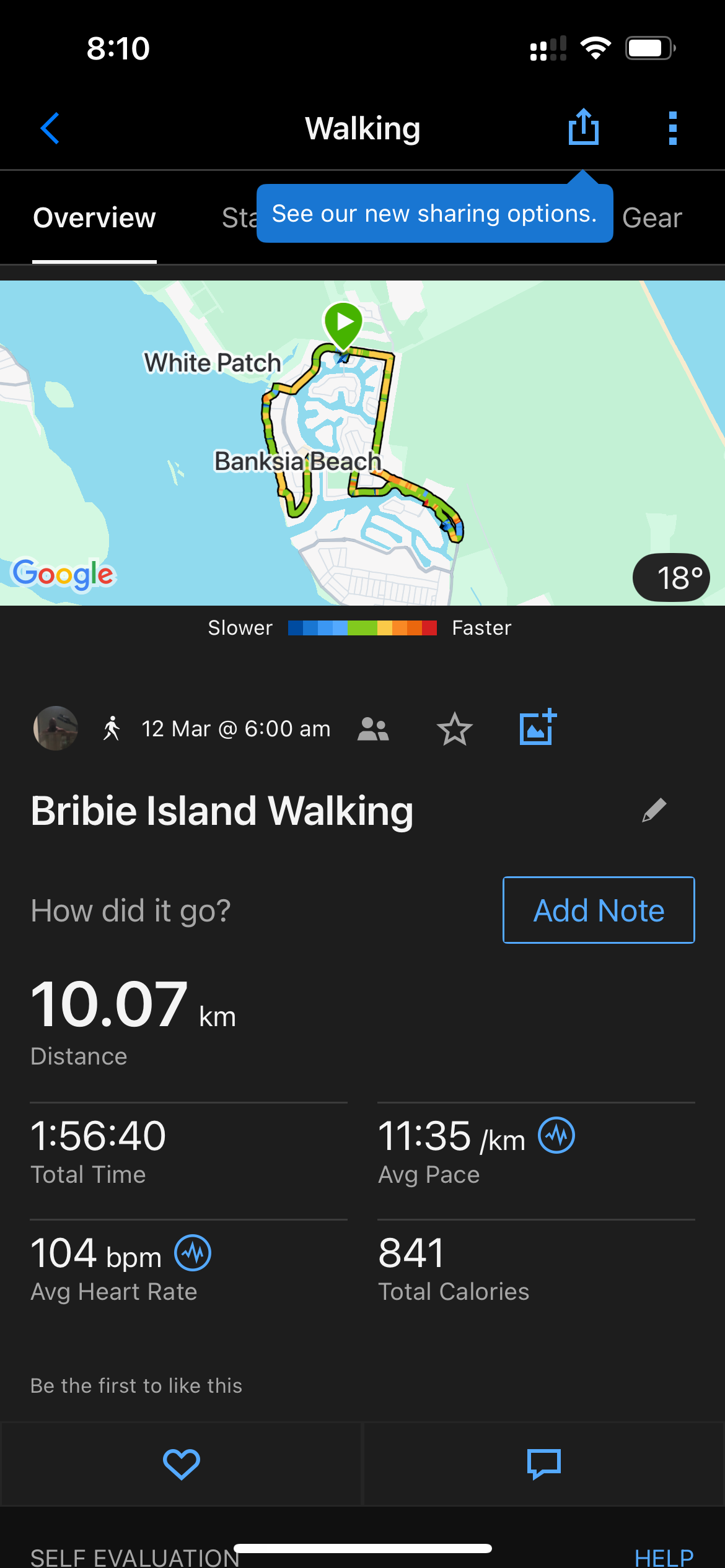Open comments with speech bubble icon
Viewport: 725px width, 1568px height.
[543, 1464]
